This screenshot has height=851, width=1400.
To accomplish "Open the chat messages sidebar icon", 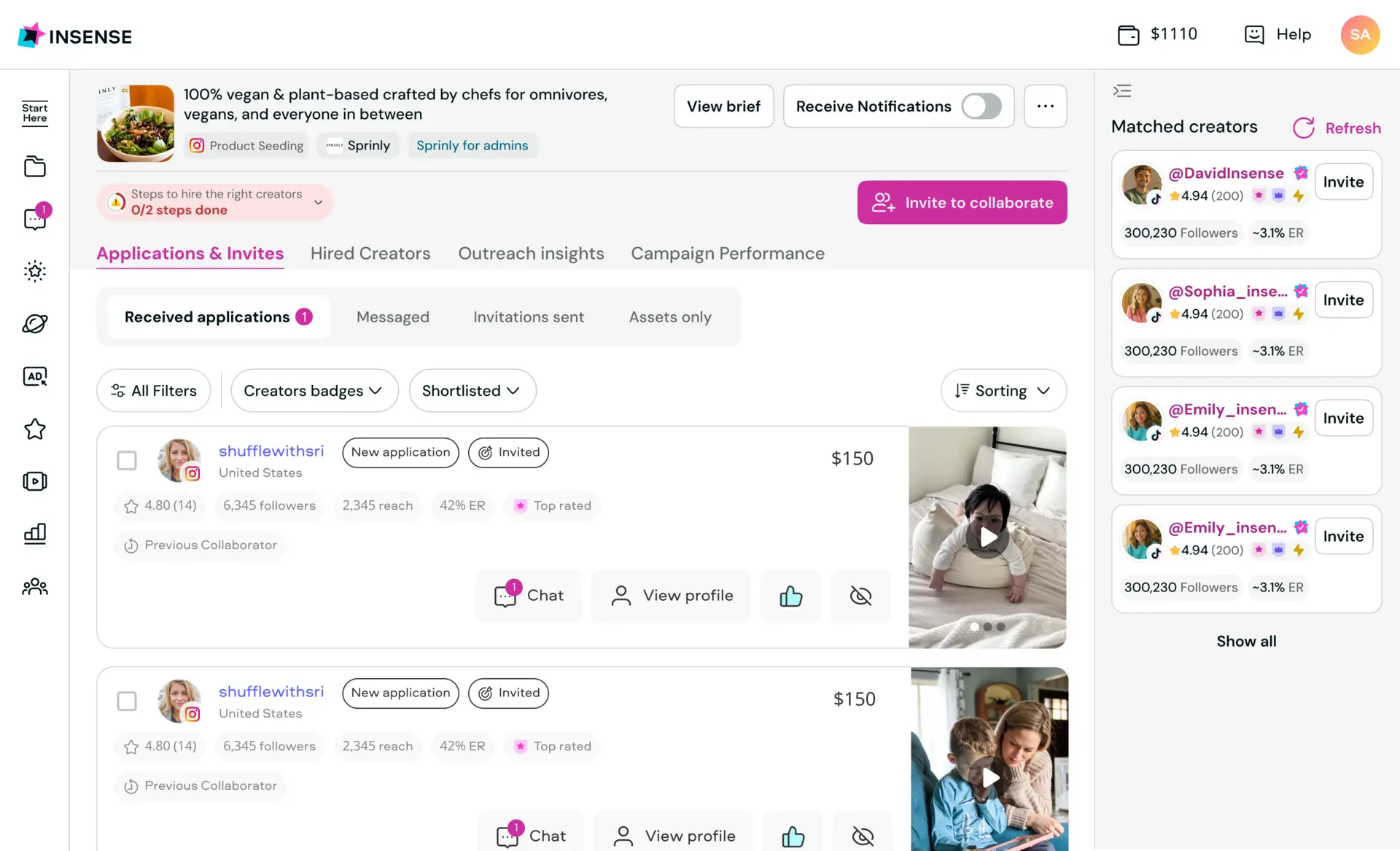I will point(35,218).
